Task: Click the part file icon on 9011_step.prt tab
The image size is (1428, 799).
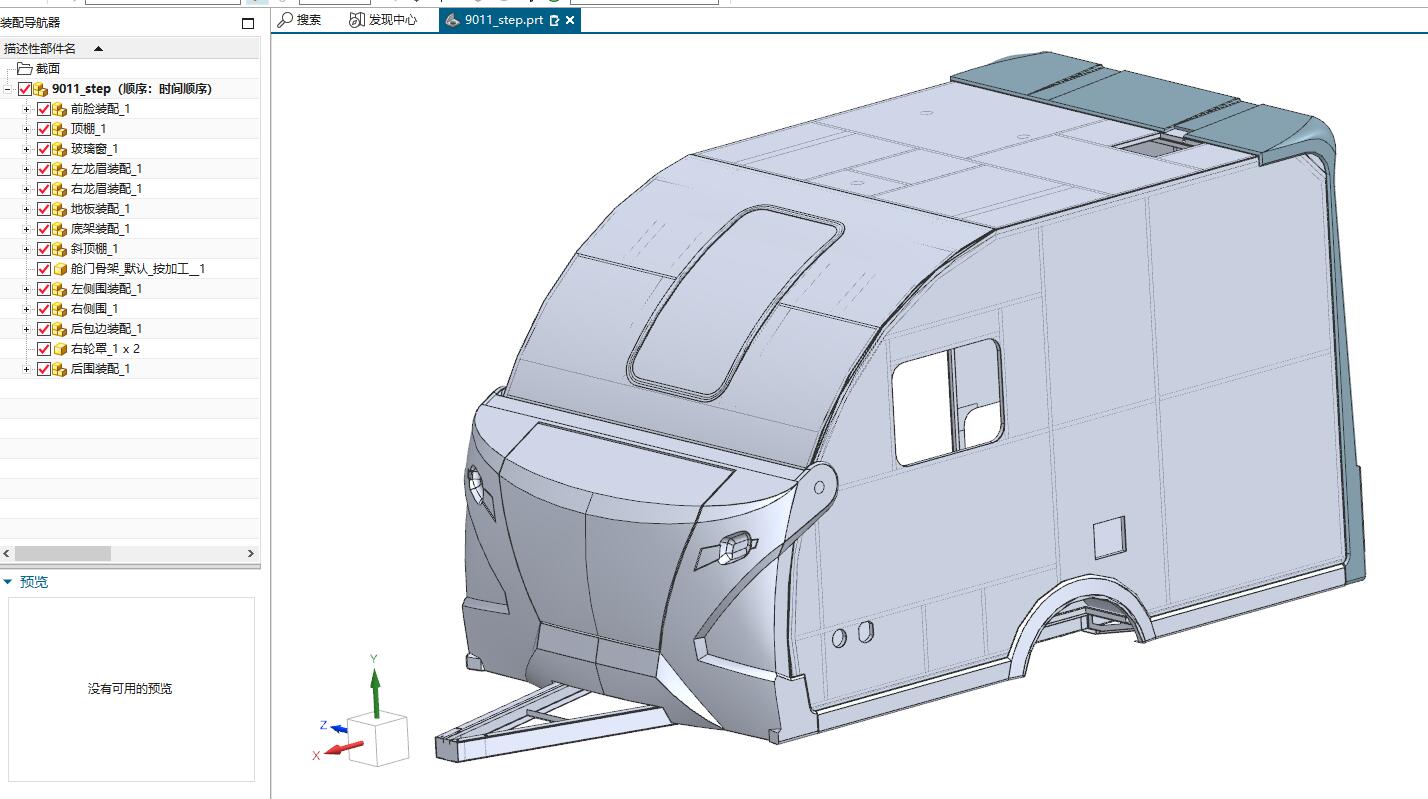Action: (452, 20)
